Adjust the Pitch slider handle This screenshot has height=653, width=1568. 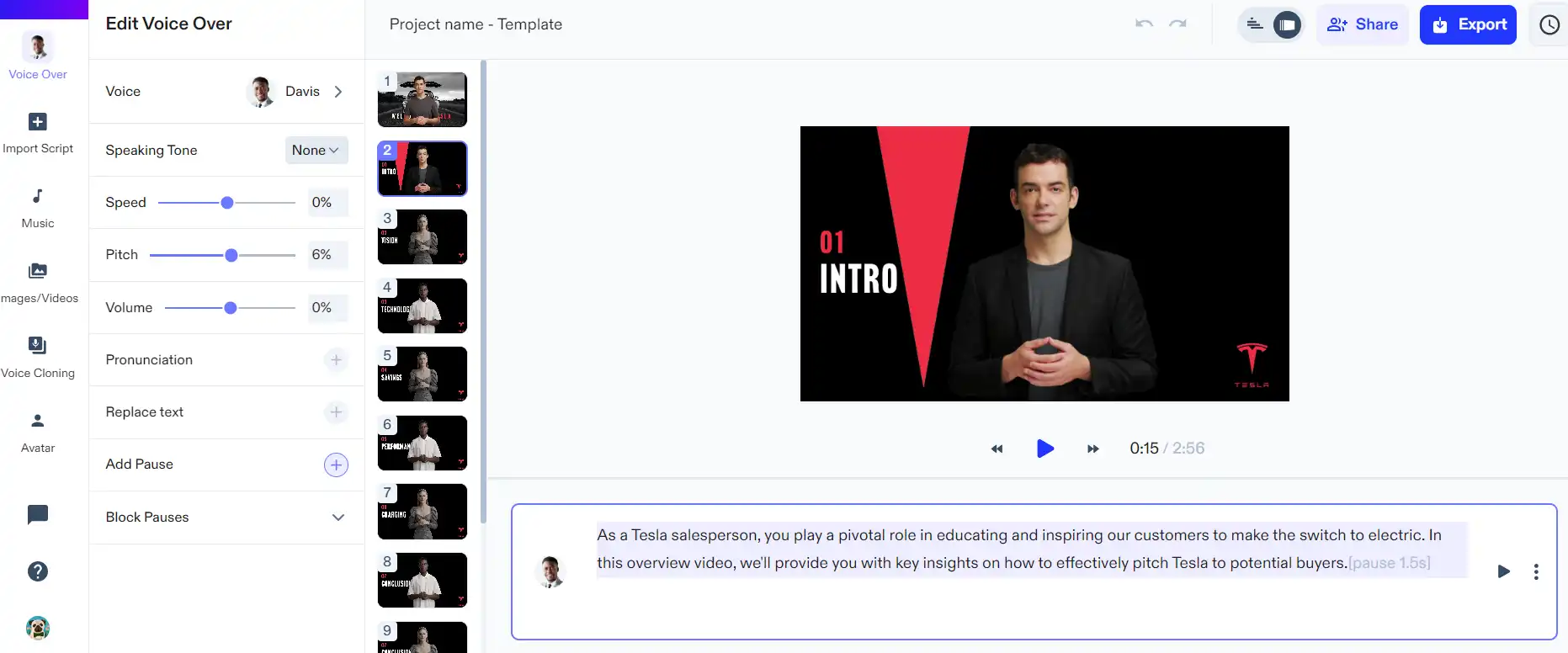coord(231,255)
